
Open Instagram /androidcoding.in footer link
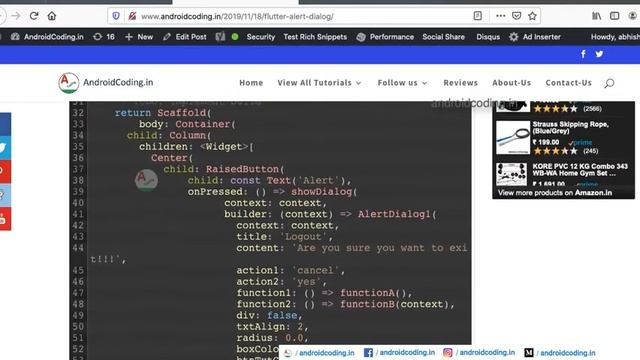pyautogui.click(x=479, y=353)
